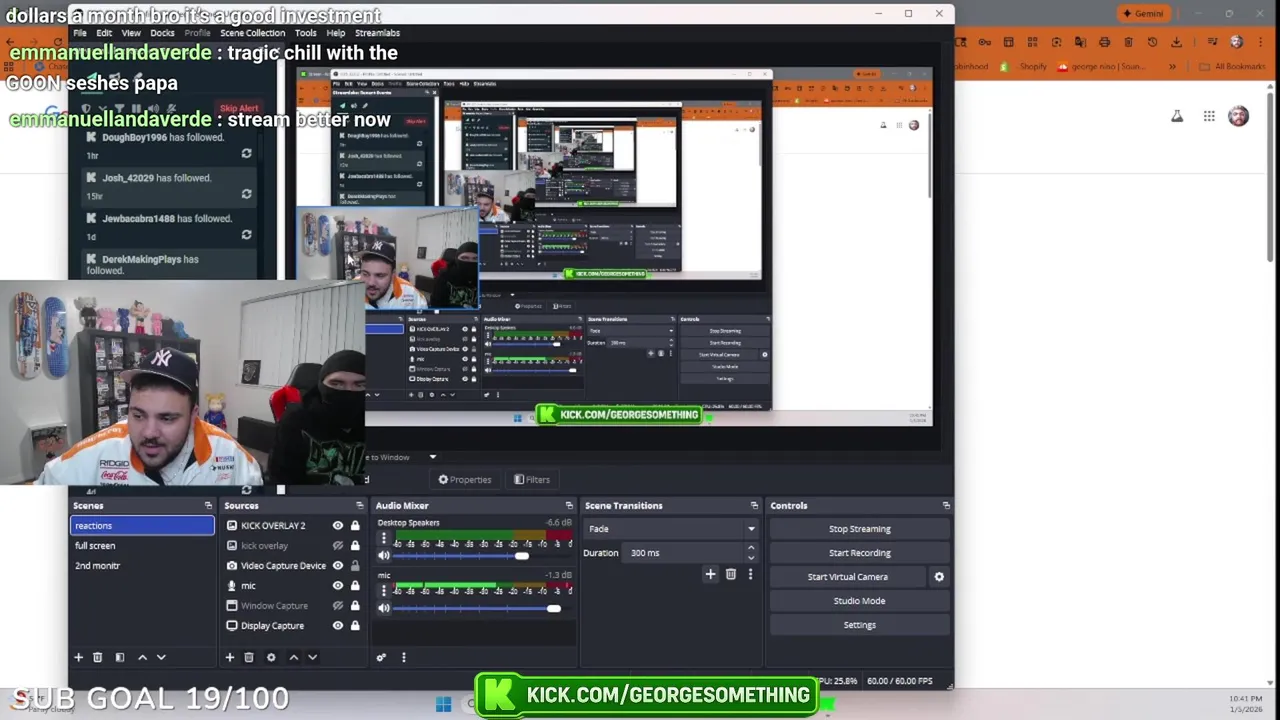Mute mic channel via speaker icon

383,608
